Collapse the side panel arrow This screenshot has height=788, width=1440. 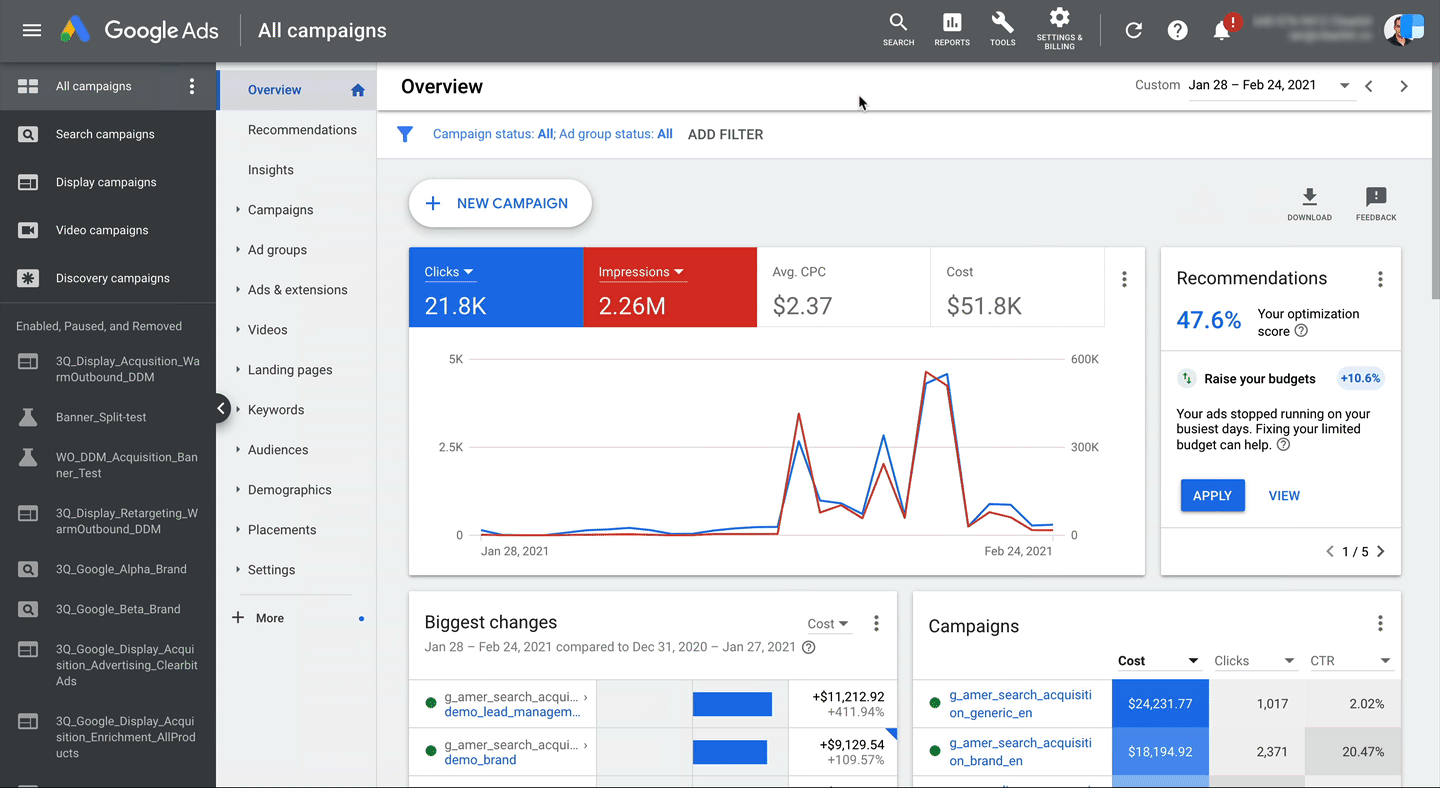click(221, 408)
